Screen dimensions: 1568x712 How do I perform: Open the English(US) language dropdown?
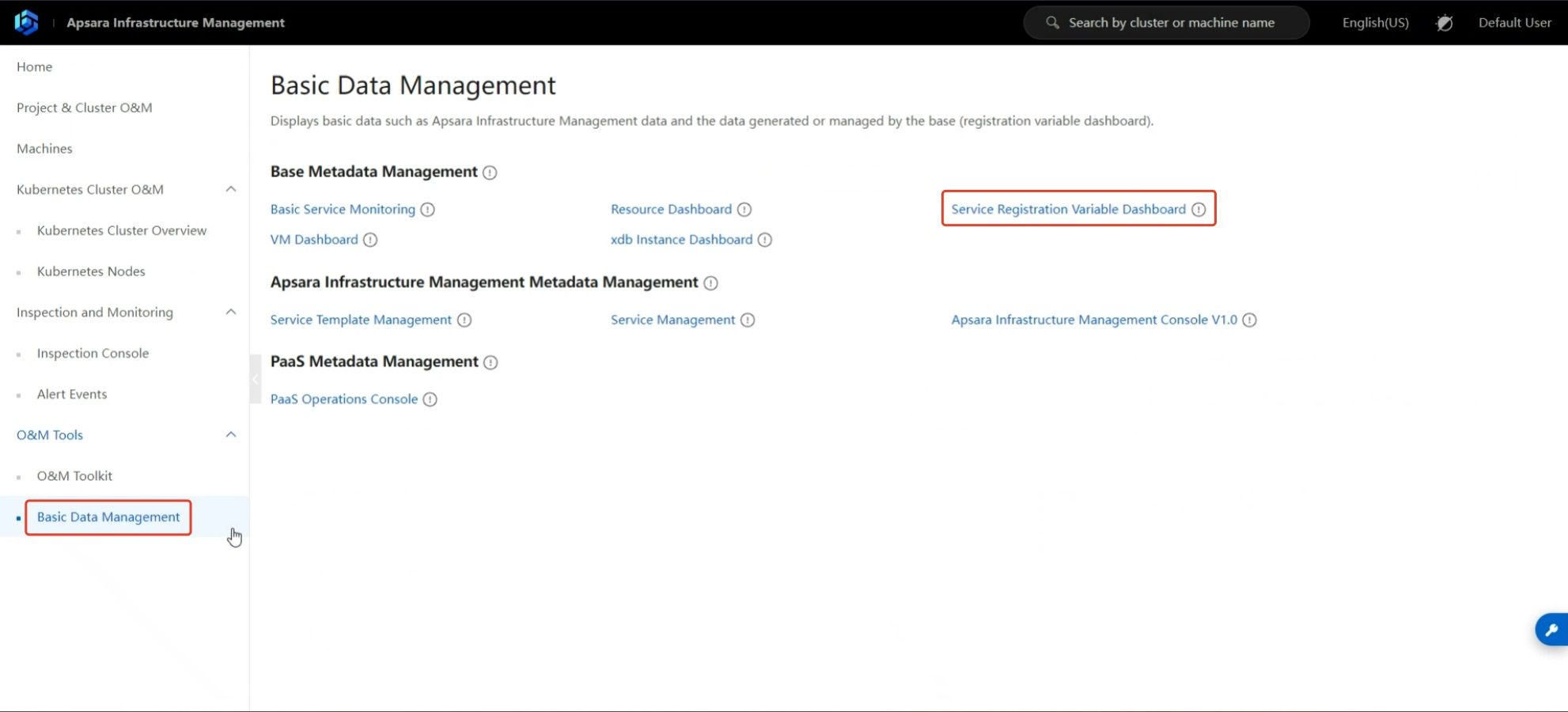1375,23
